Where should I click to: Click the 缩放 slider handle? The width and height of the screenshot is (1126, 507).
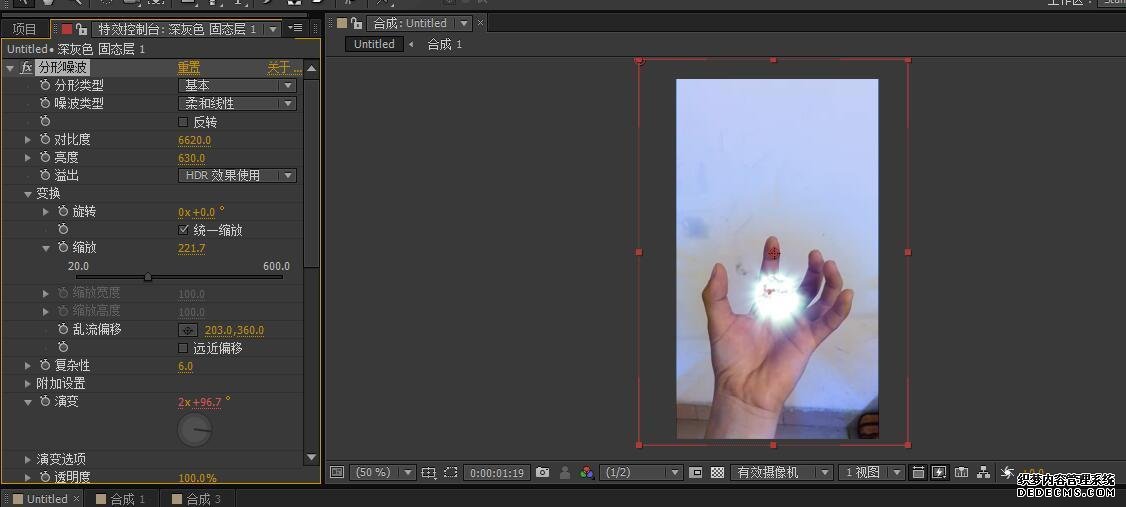point(147,276)
